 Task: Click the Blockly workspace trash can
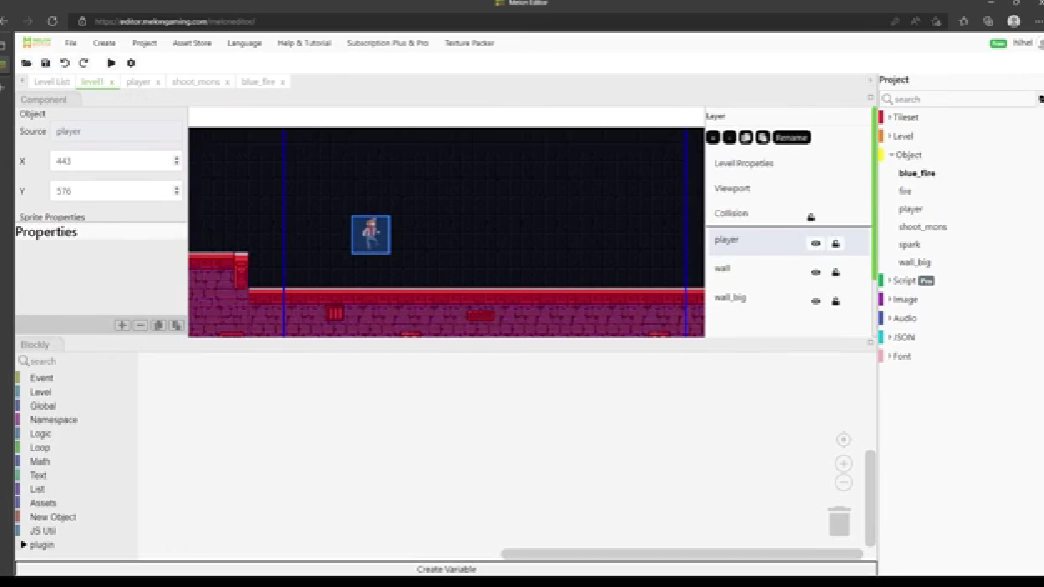[839, 521]
